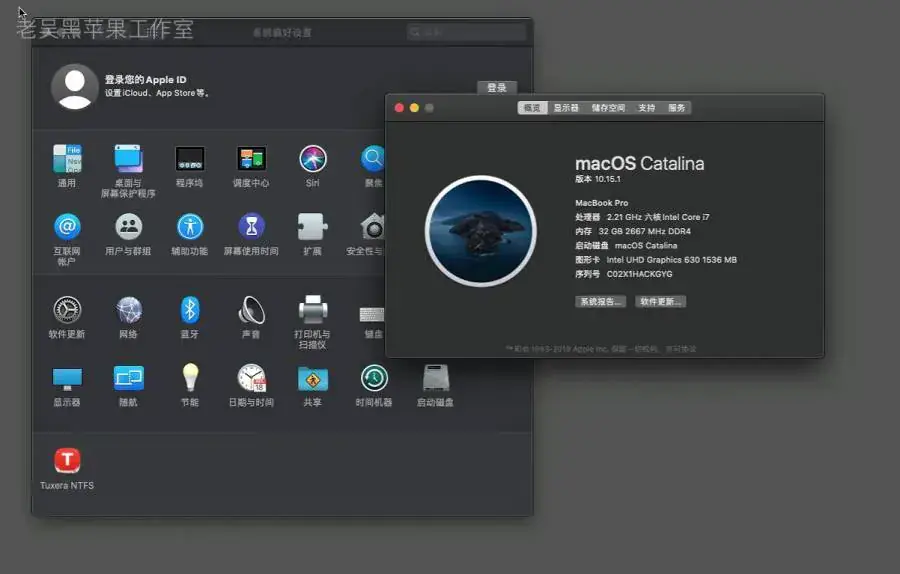Open 时间机器 (Time Machine) preferences

pyautogui.click(x=374, y=378)
